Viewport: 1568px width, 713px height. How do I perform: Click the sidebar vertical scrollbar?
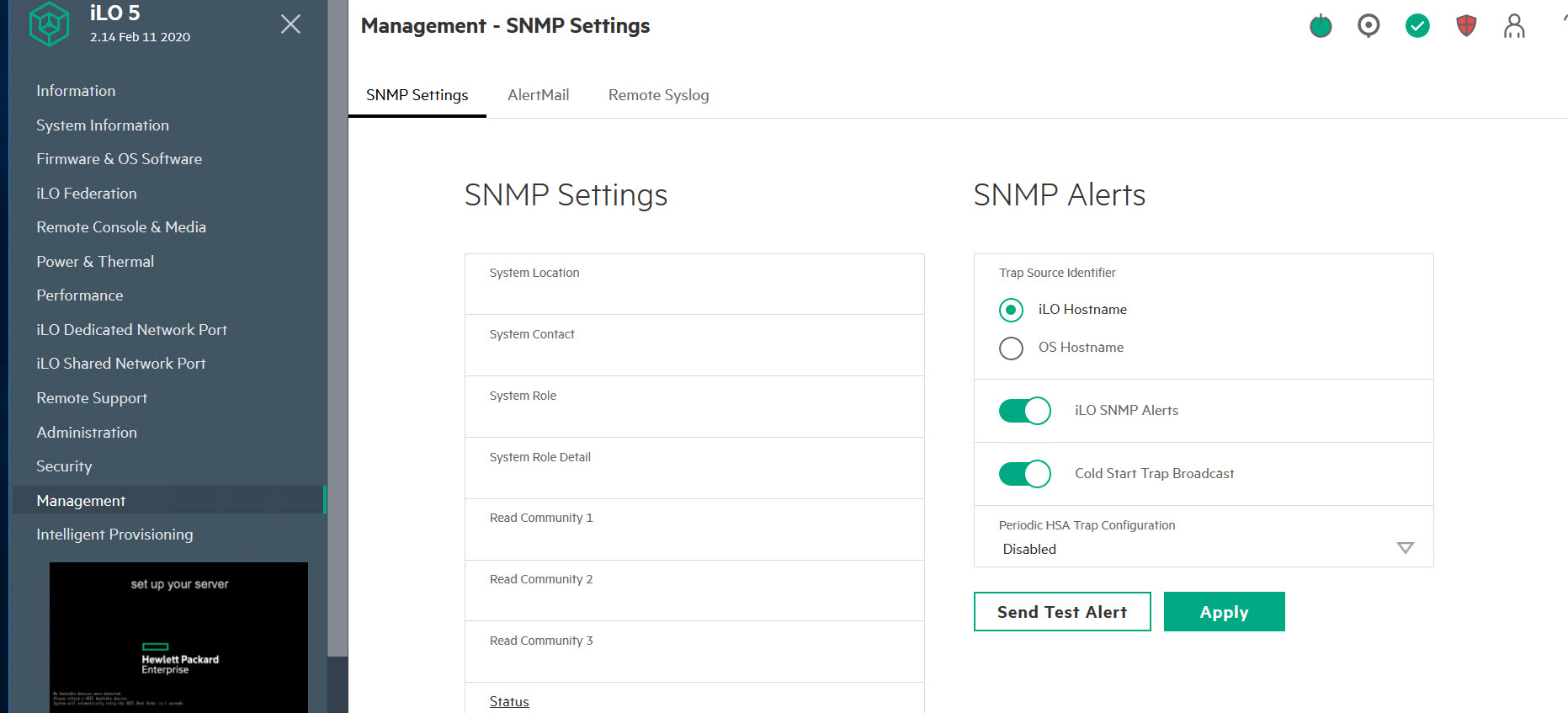tap(338, 337)
